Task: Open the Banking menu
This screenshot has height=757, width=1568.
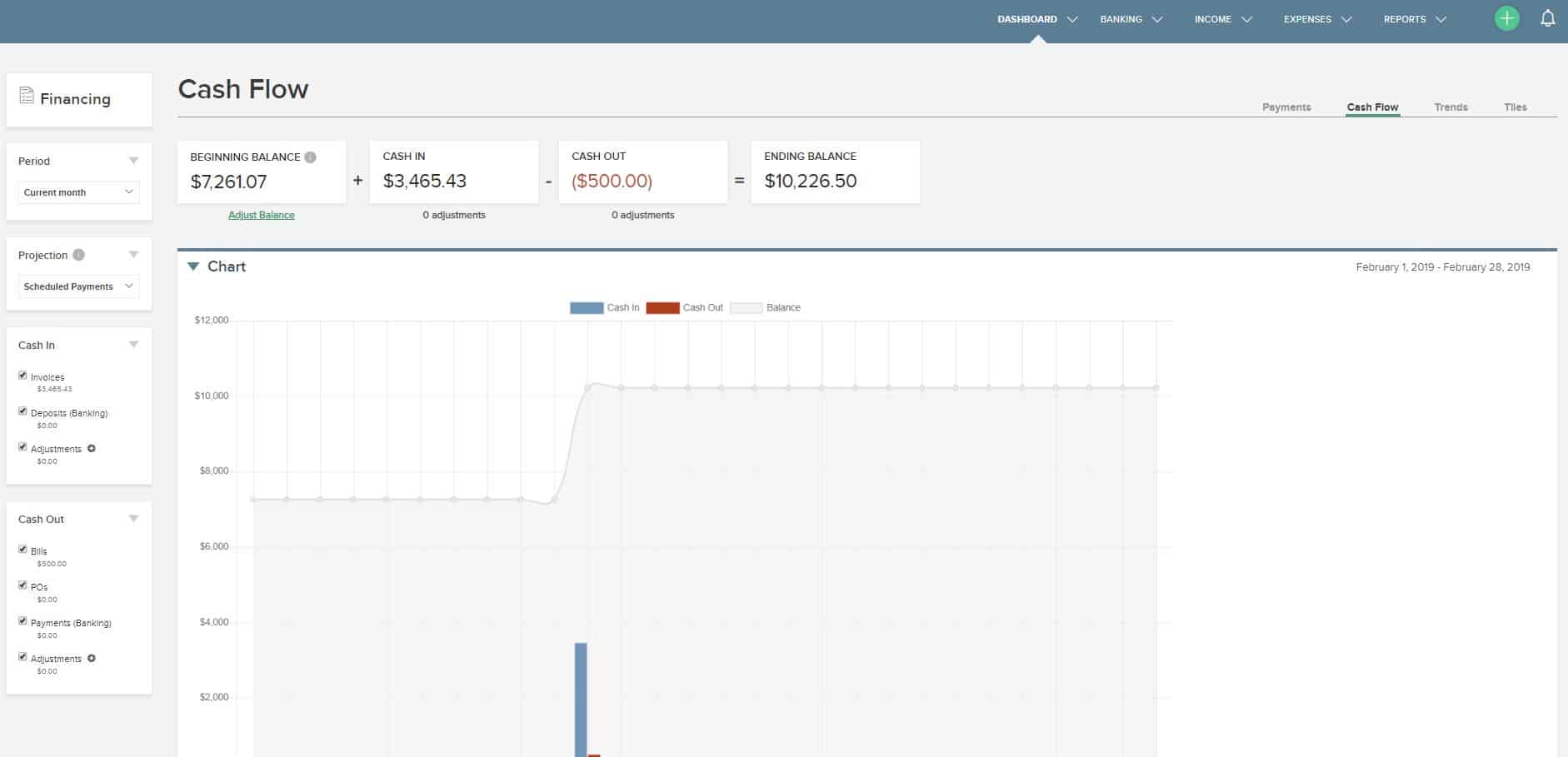Action: [x=1131, y=19]
